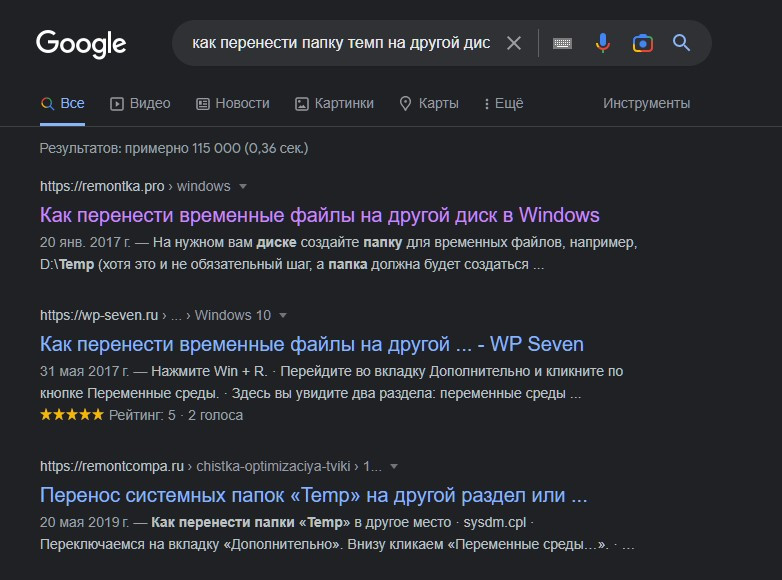The width and height of the screenshot is (782, 580).
Task: Clear the search query with X icon
Action: click(514, 43)
